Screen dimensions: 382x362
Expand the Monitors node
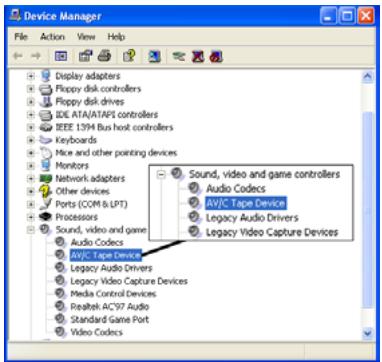31,166
